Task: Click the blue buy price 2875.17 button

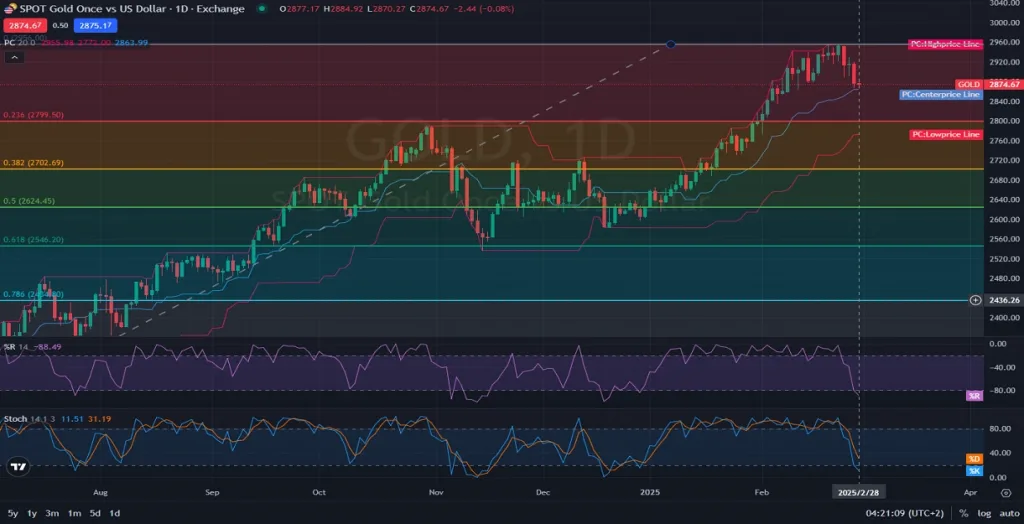Action: (x=95, y=25)
